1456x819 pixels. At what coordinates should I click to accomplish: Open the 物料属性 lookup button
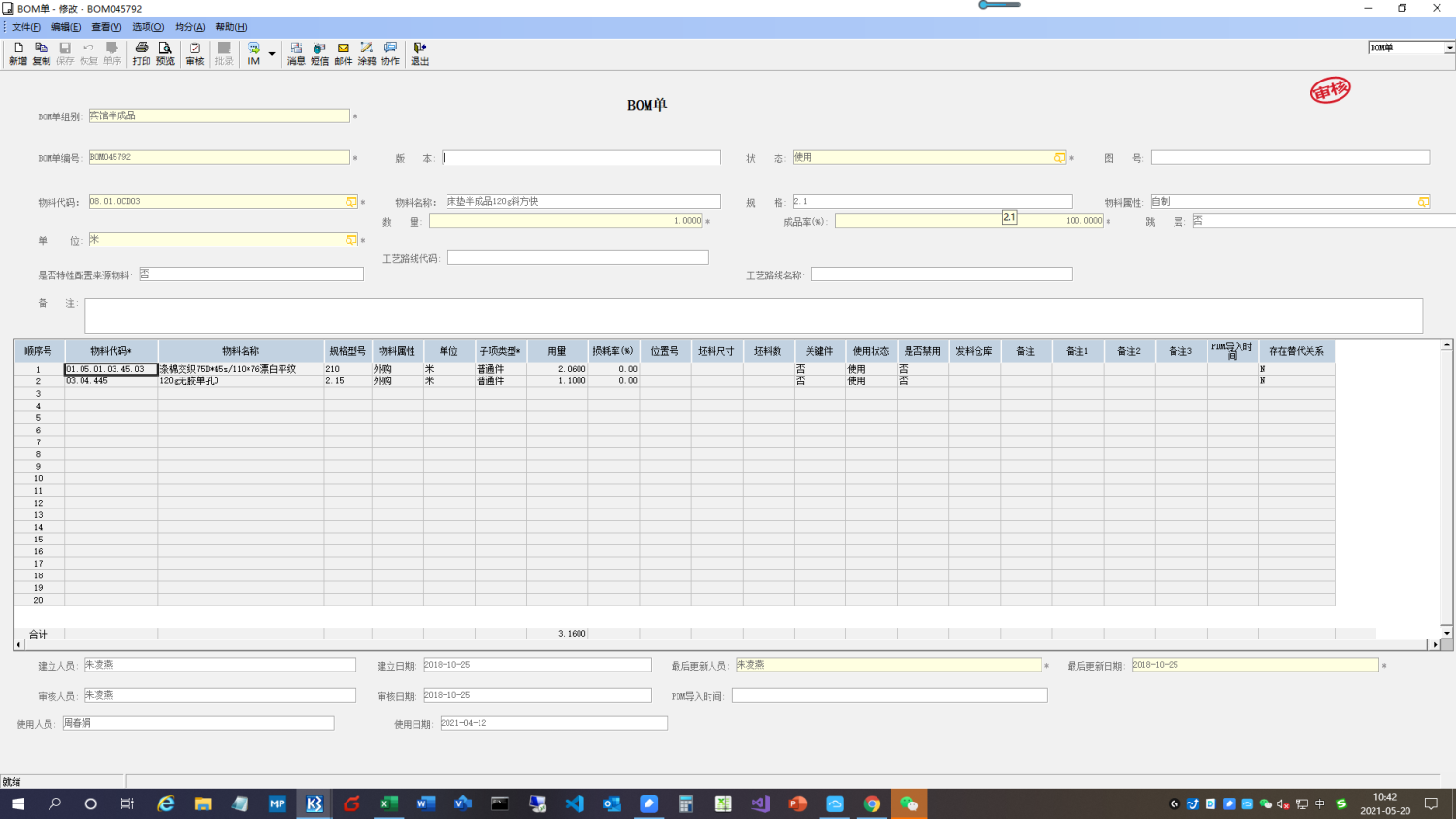(1423, 202)
